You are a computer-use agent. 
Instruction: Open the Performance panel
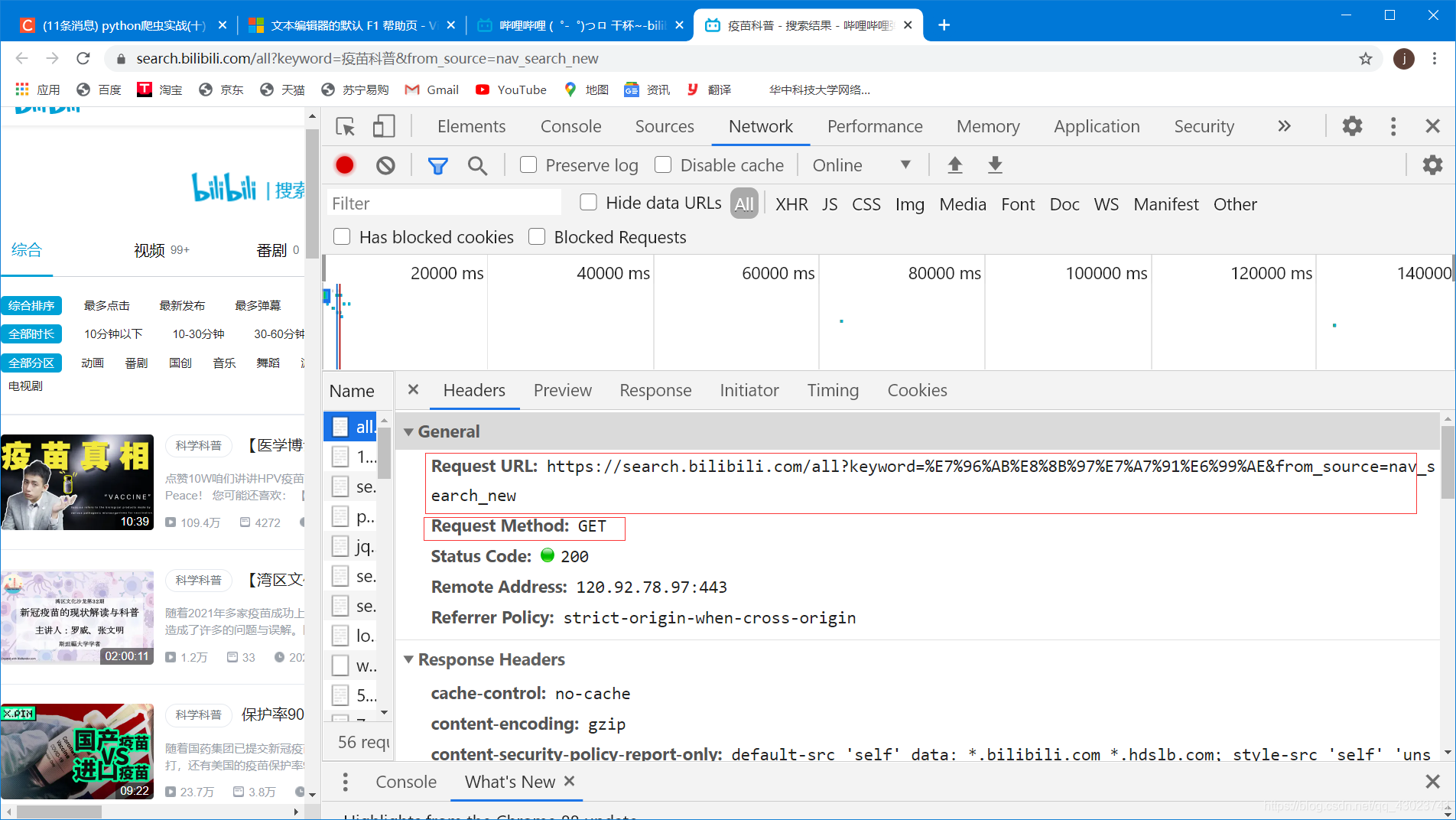pyautogui.click(x=875, y=126)
